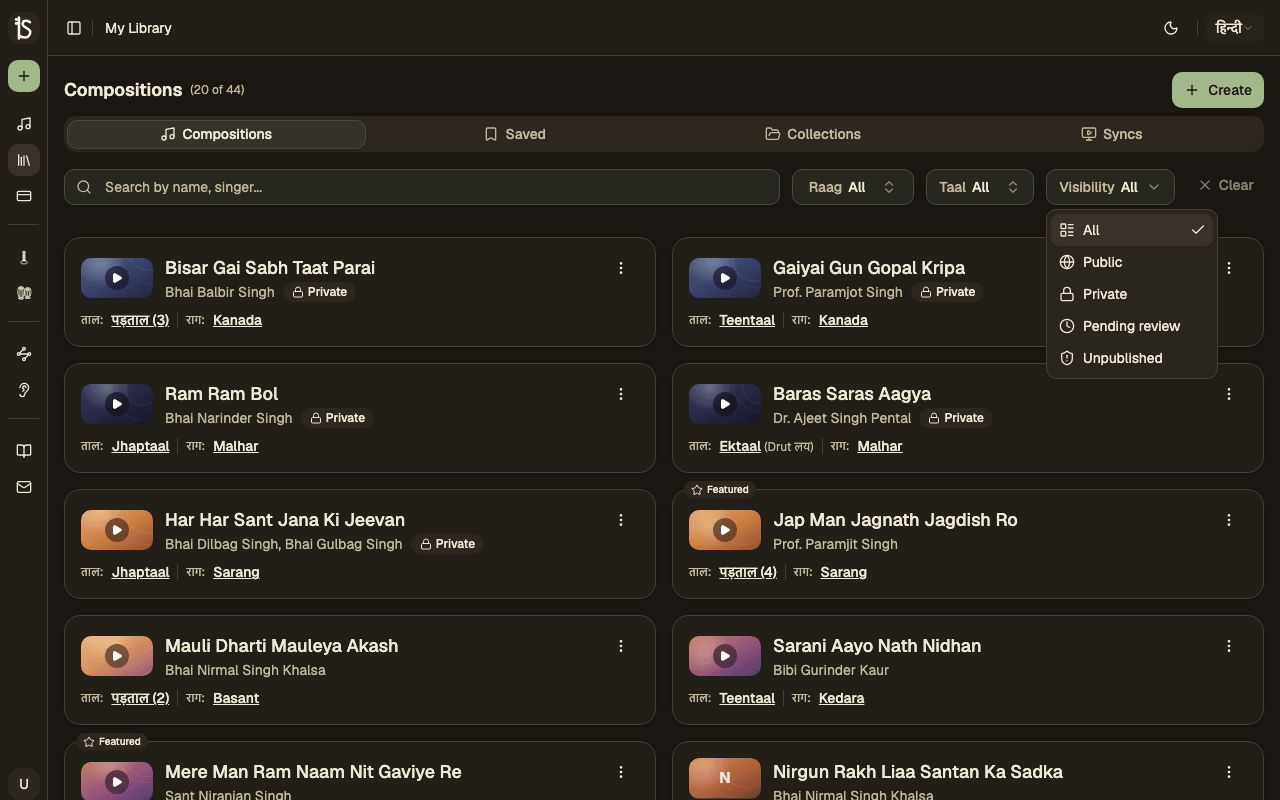Open the mail icon in the sidebar
Viewport: 1280px width, 800px height.
24,487
